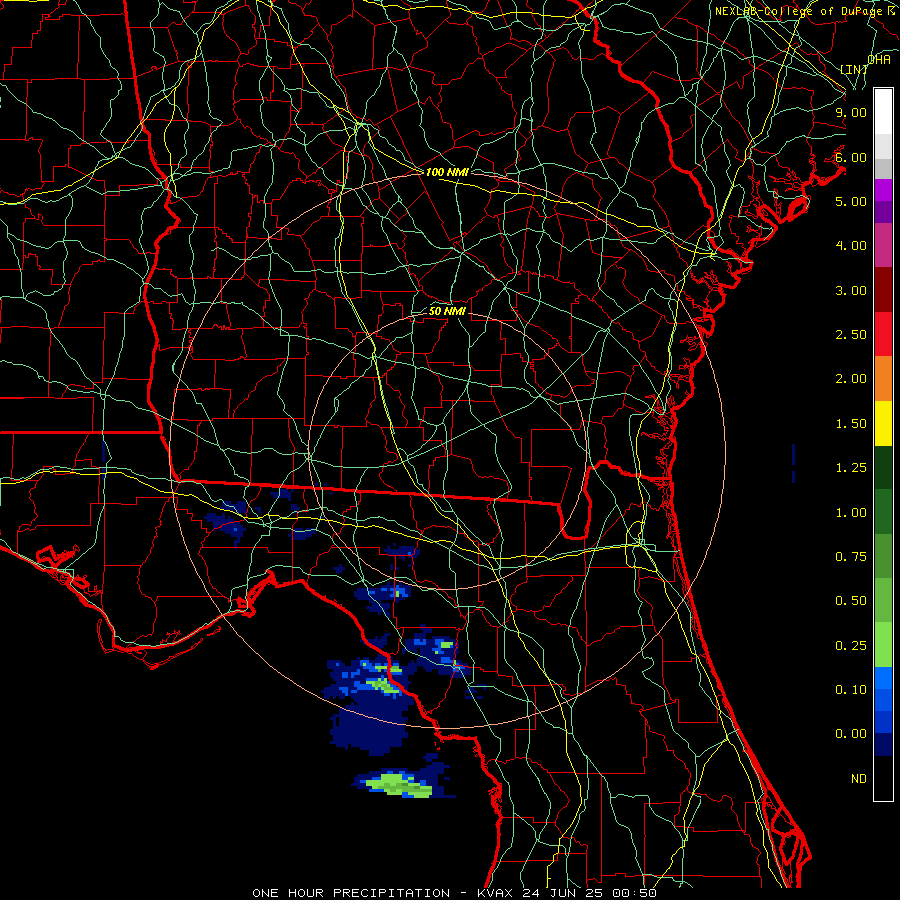
Task: Click the '9.00' legend value
Action: [x=851, y=112]
